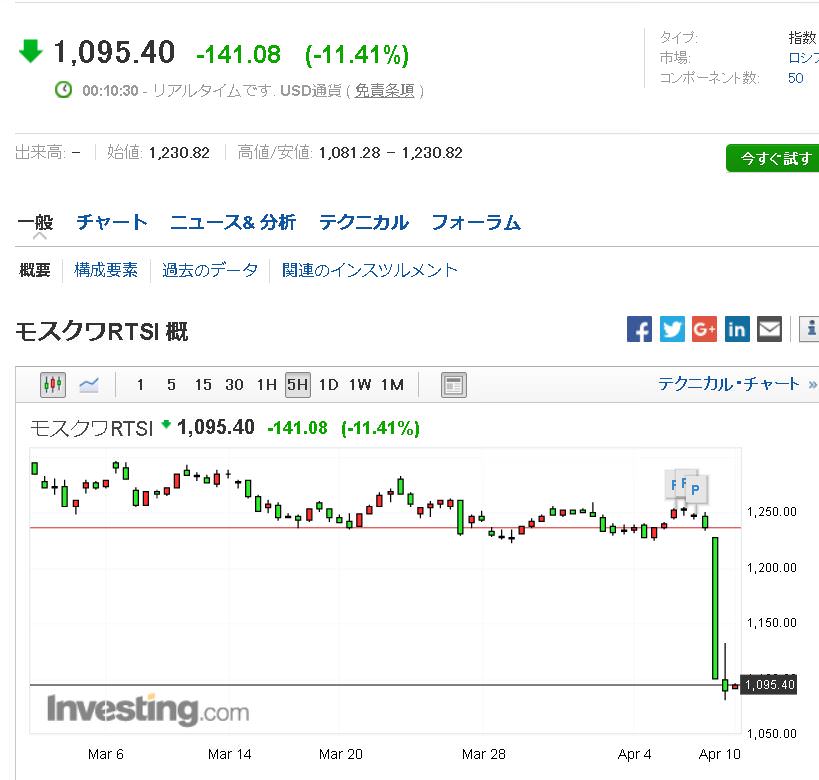Open the テクニカル・チャート link
Screen dimensions: 819x780
pos(730,384)
